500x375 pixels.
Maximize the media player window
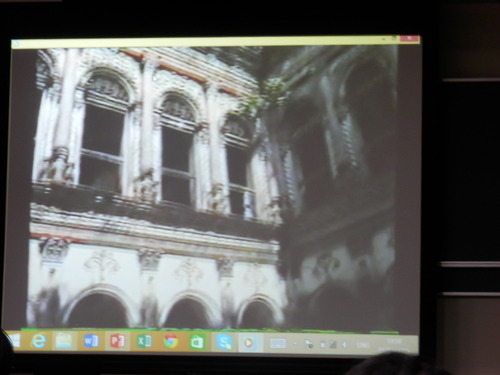(x=394, y=38)
